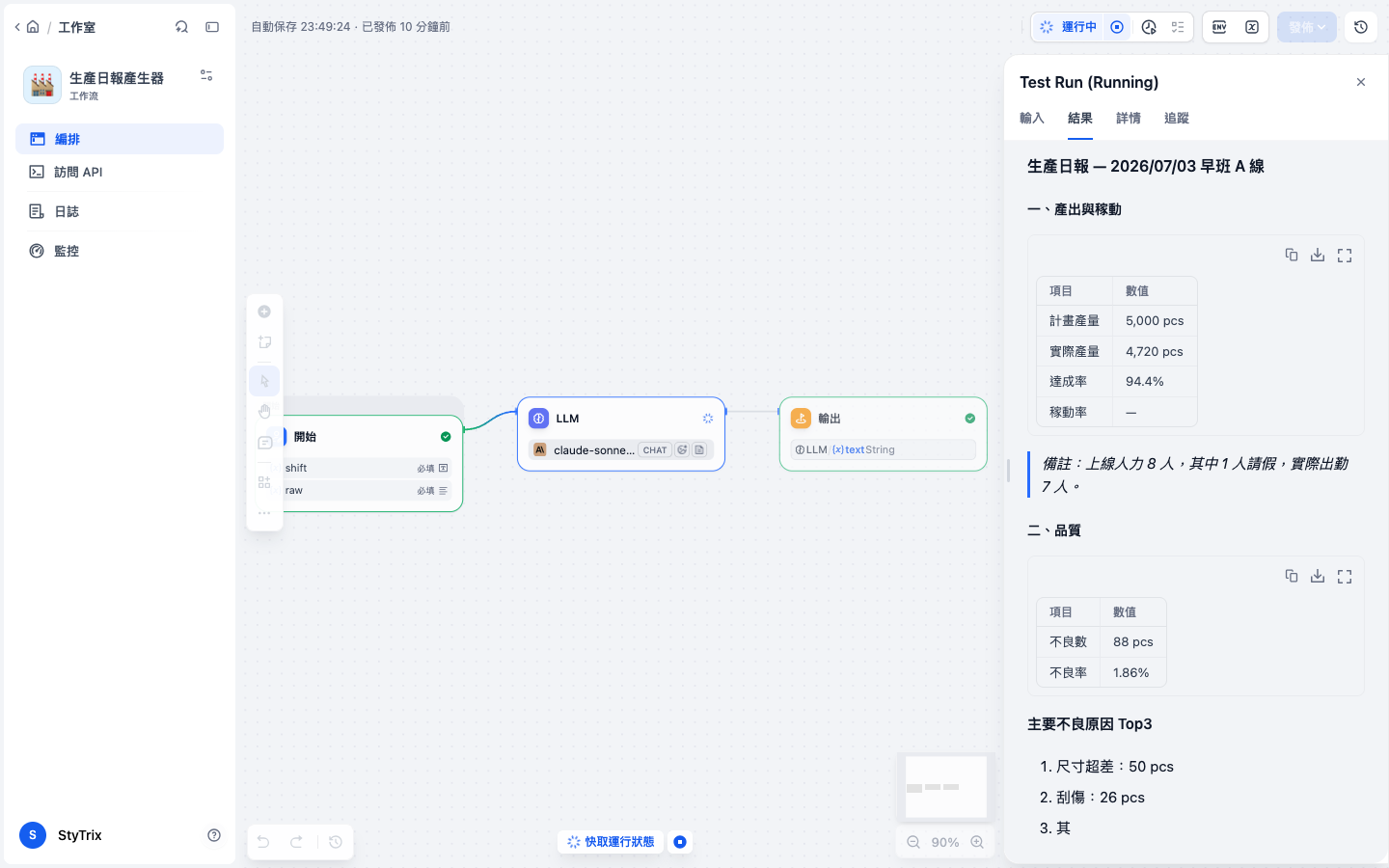Open the 監控 page
Screen dimensions: 1389x868
[120, 251]
